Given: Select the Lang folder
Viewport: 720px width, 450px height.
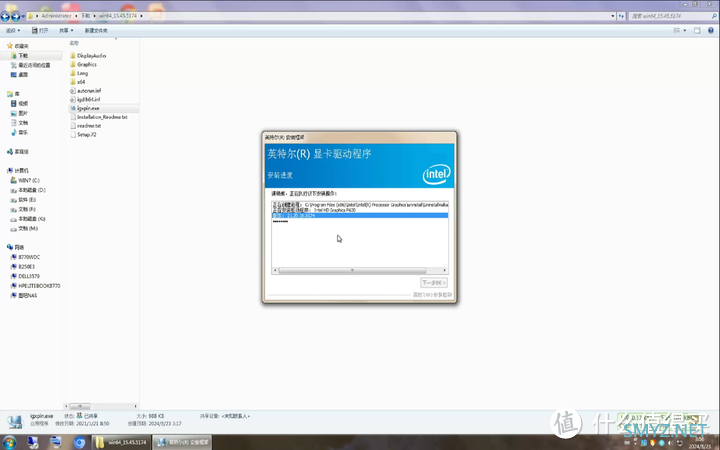Looking at the screenshot, I should pyautogui.click(x=79, y=73).
